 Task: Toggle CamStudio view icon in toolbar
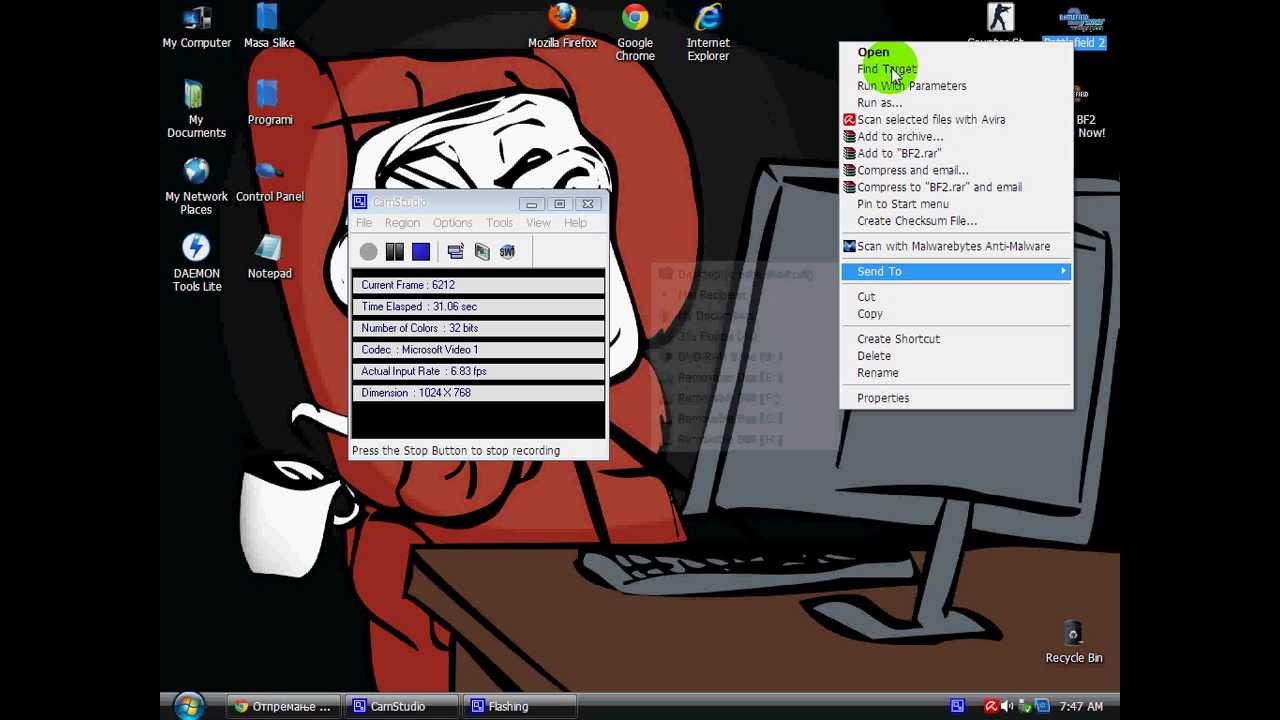point(455,252)
